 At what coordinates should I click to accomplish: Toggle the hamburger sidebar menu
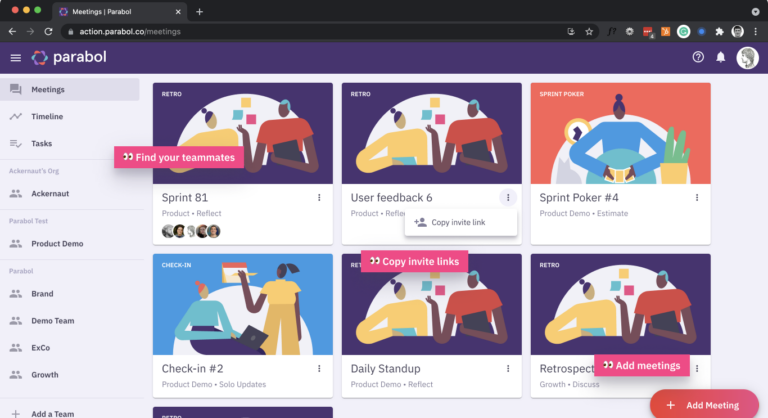tap(15, 58)
